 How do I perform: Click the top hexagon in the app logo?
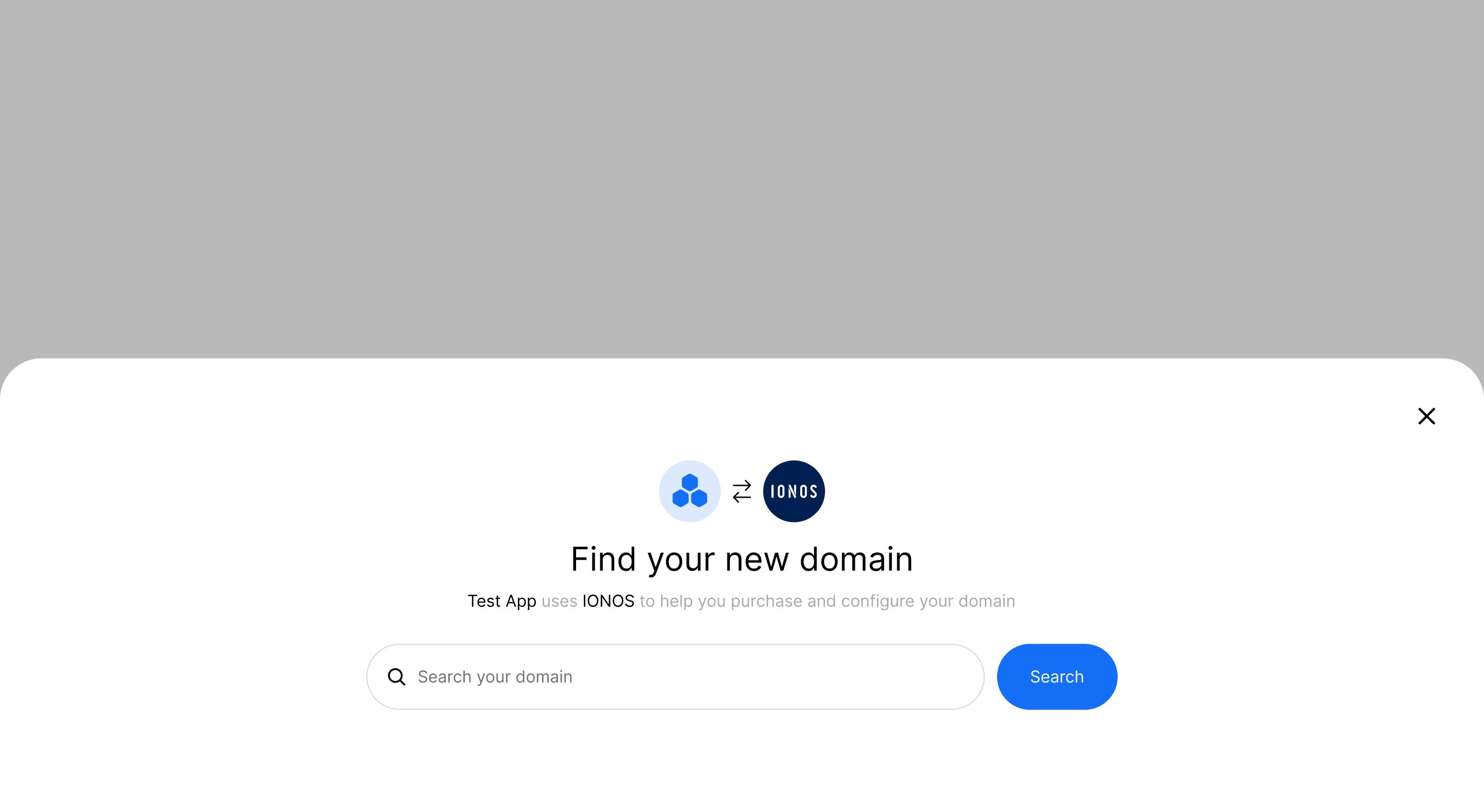[689, 482]
